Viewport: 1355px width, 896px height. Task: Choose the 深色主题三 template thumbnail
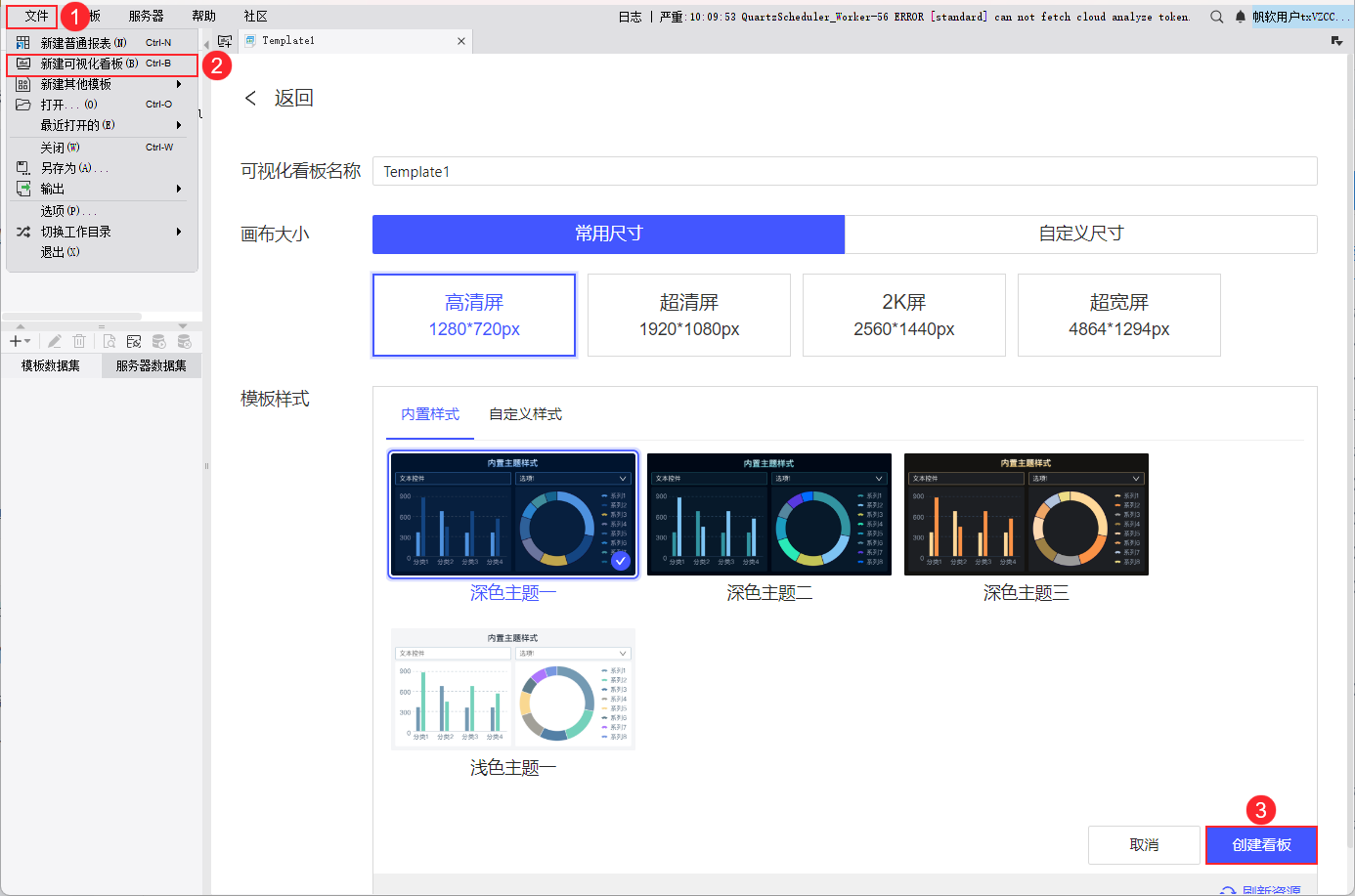(x=1027, y=514)
